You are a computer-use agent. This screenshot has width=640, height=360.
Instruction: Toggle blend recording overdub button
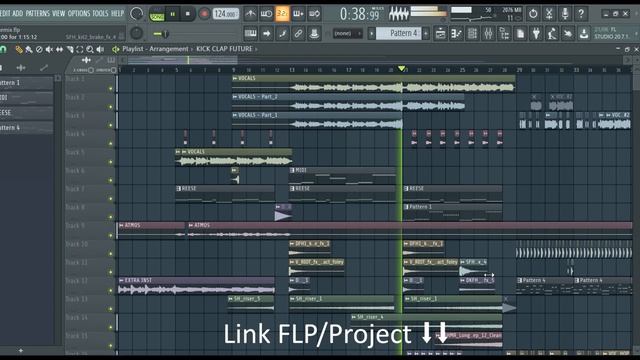298,13
